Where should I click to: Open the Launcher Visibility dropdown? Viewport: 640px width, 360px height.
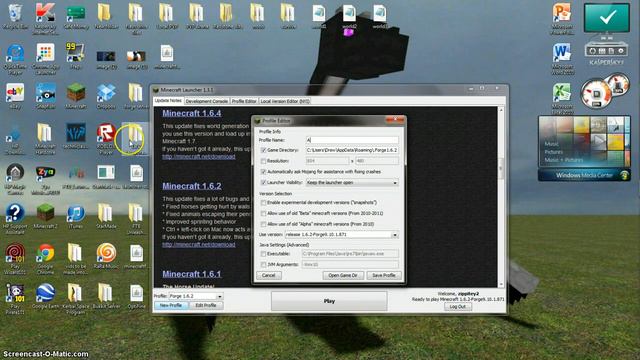[x=352, y=182]
